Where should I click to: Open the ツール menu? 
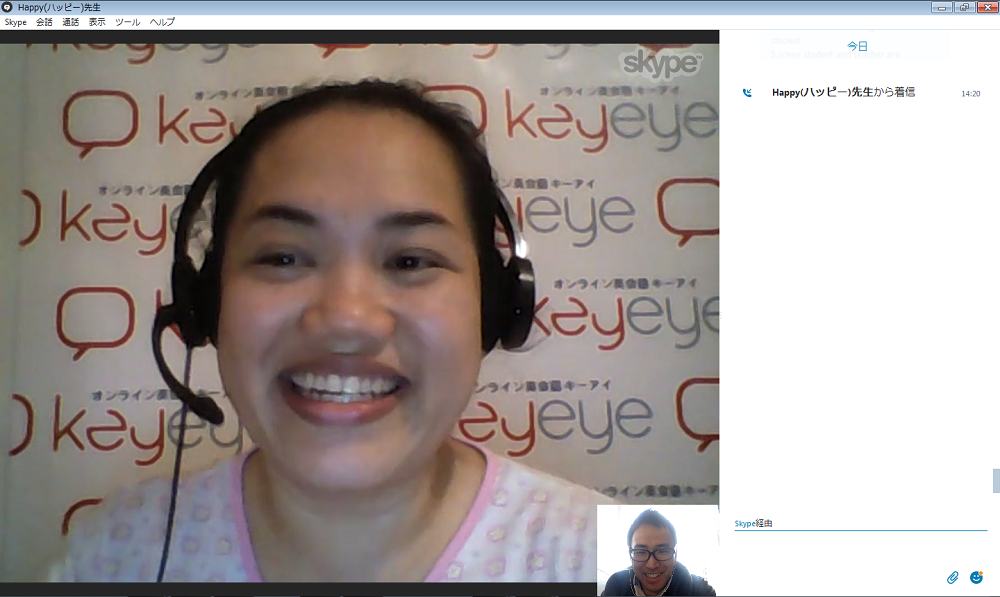click(x=128, y=22)
